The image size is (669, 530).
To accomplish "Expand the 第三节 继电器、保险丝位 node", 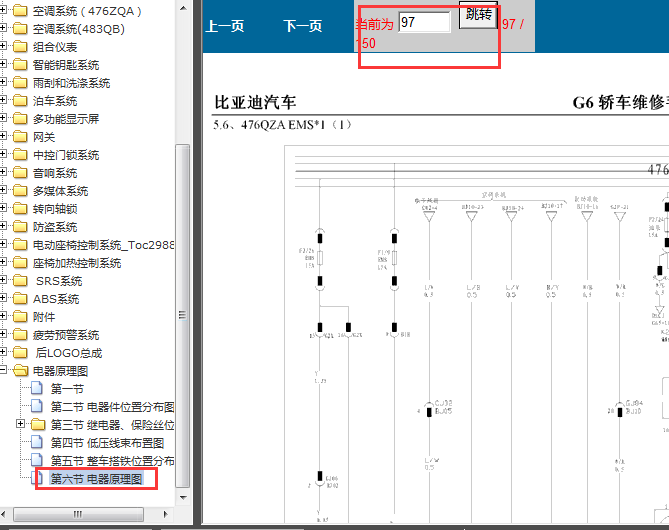I will coord(20,424).
